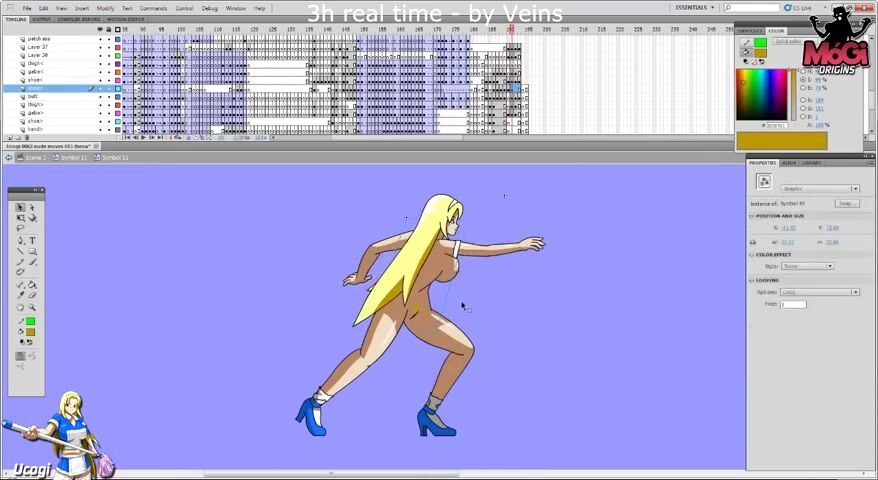Activate the Zoom magnifier tool
This screenshot has height=480, width=878.
(32, 307)
